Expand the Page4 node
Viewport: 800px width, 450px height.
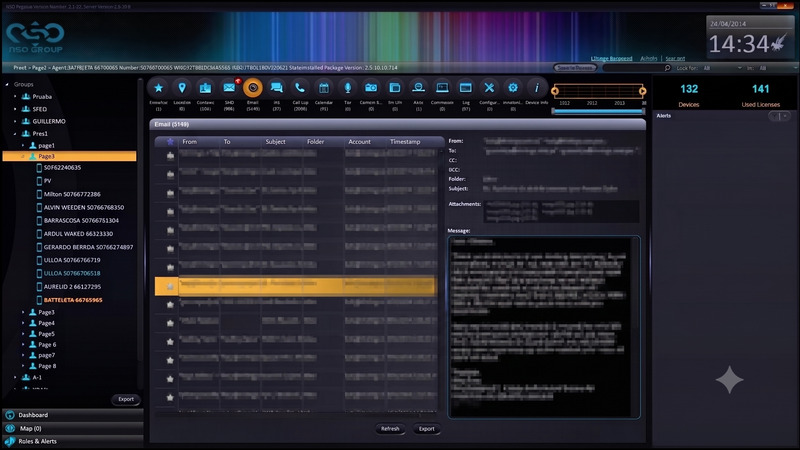pyautogui.click(x=23, y=323)
